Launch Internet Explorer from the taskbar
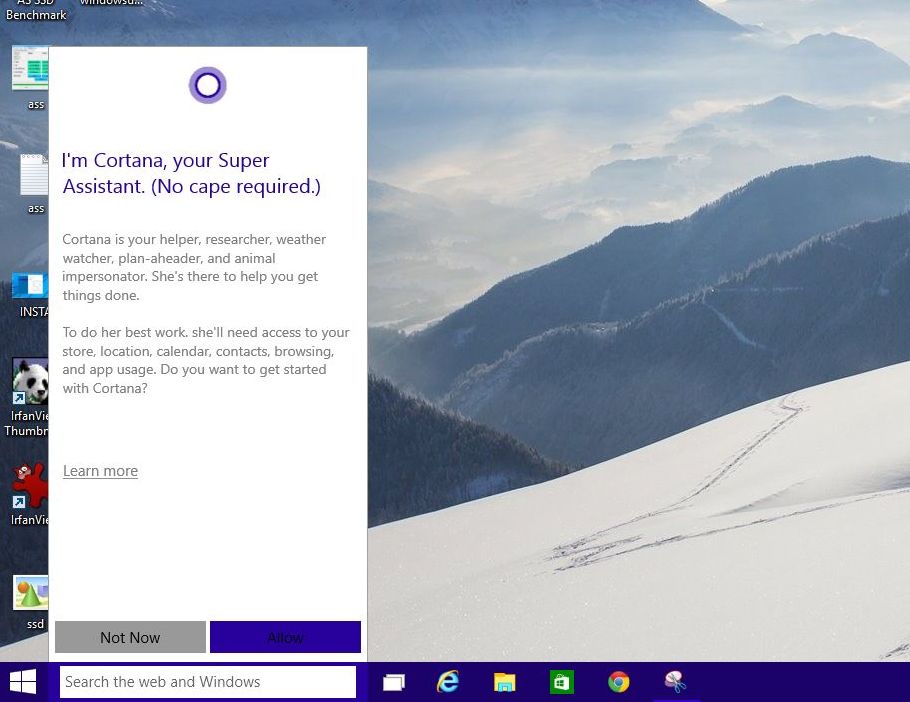The image size is (910, 702). click(448, 681)
